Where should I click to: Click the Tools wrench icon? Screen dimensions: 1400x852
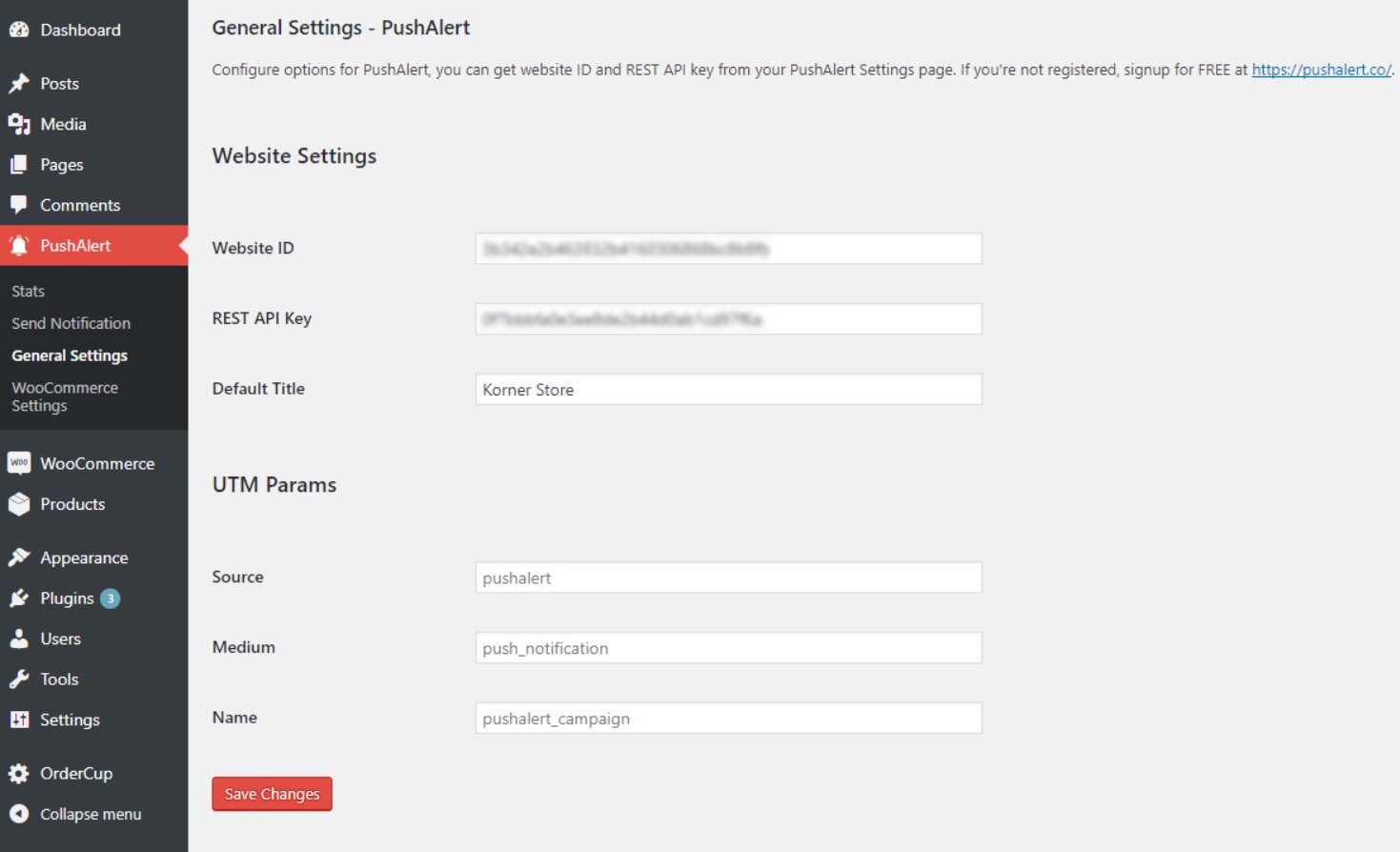[x=19, y=679]
